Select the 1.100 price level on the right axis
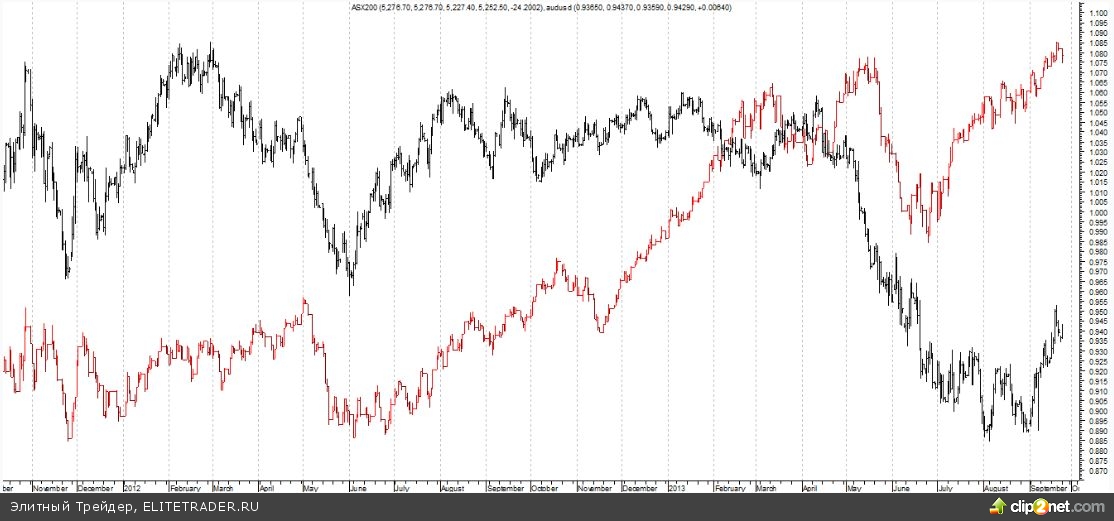Screen dimensions: 1114x521 click(1096, 13)
